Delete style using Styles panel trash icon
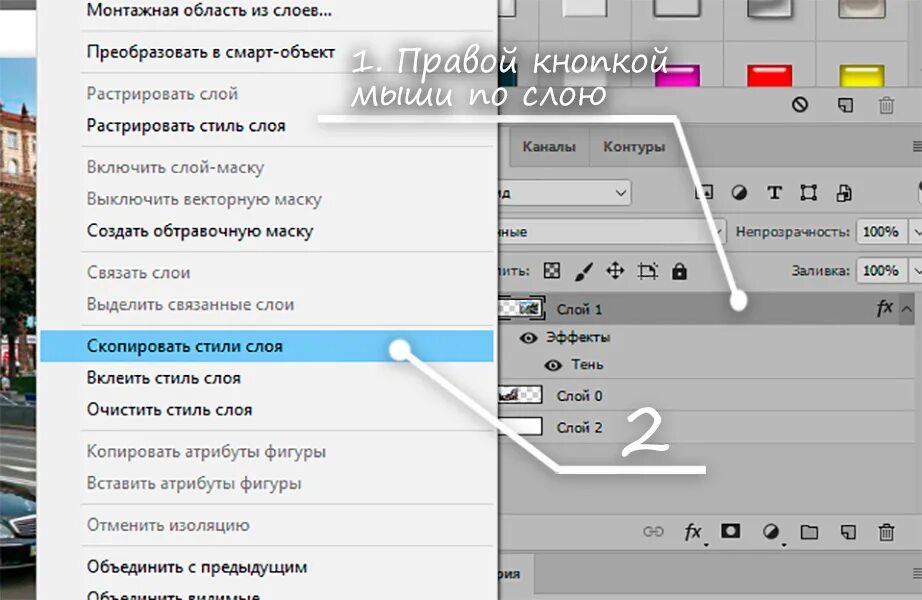Viewport: 922px width, 600px height. click(x=886, y=105)
